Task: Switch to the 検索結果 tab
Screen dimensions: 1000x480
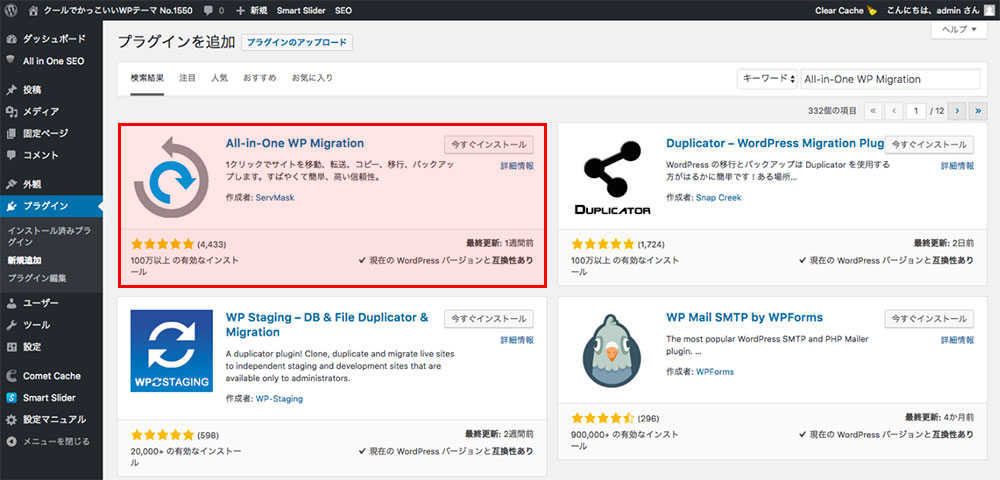Action: coord(147,78)
